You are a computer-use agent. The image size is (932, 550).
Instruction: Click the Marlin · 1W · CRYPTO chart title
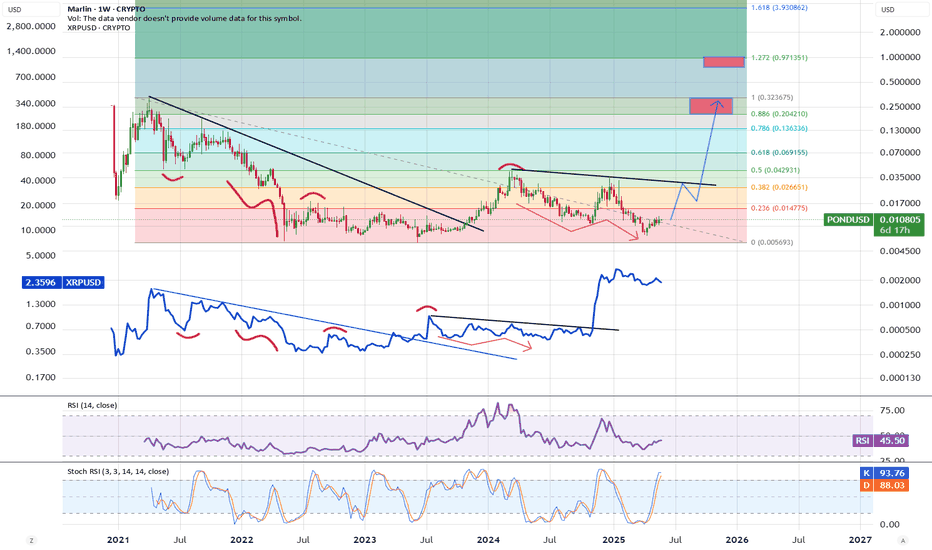pos(106,10)
